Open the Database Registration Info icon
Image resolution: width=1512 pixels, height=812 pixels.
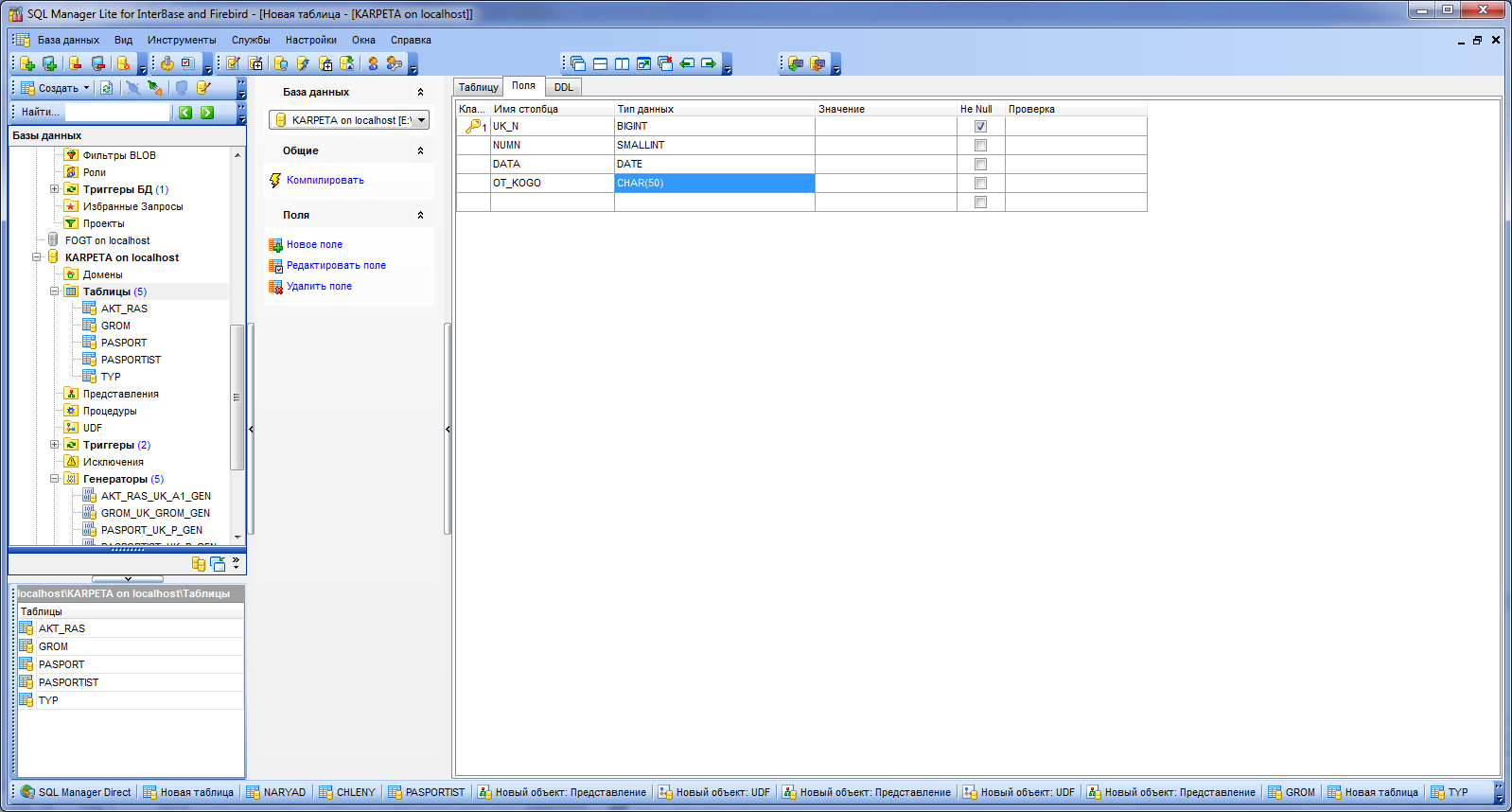(x=123, y=63)
